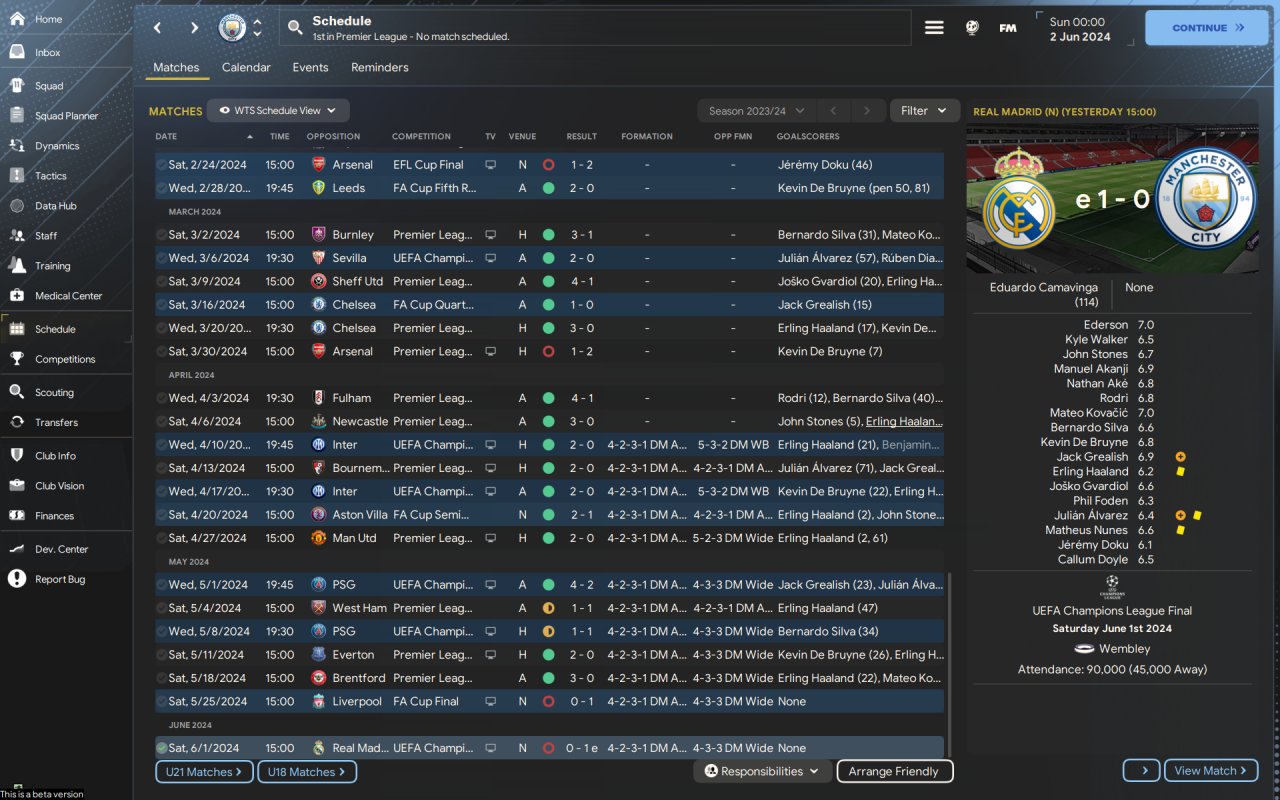This screenshot has width=1280, height=800.
Task: Open the Season 2023/24 dropdown
Action: coord(757,111)
